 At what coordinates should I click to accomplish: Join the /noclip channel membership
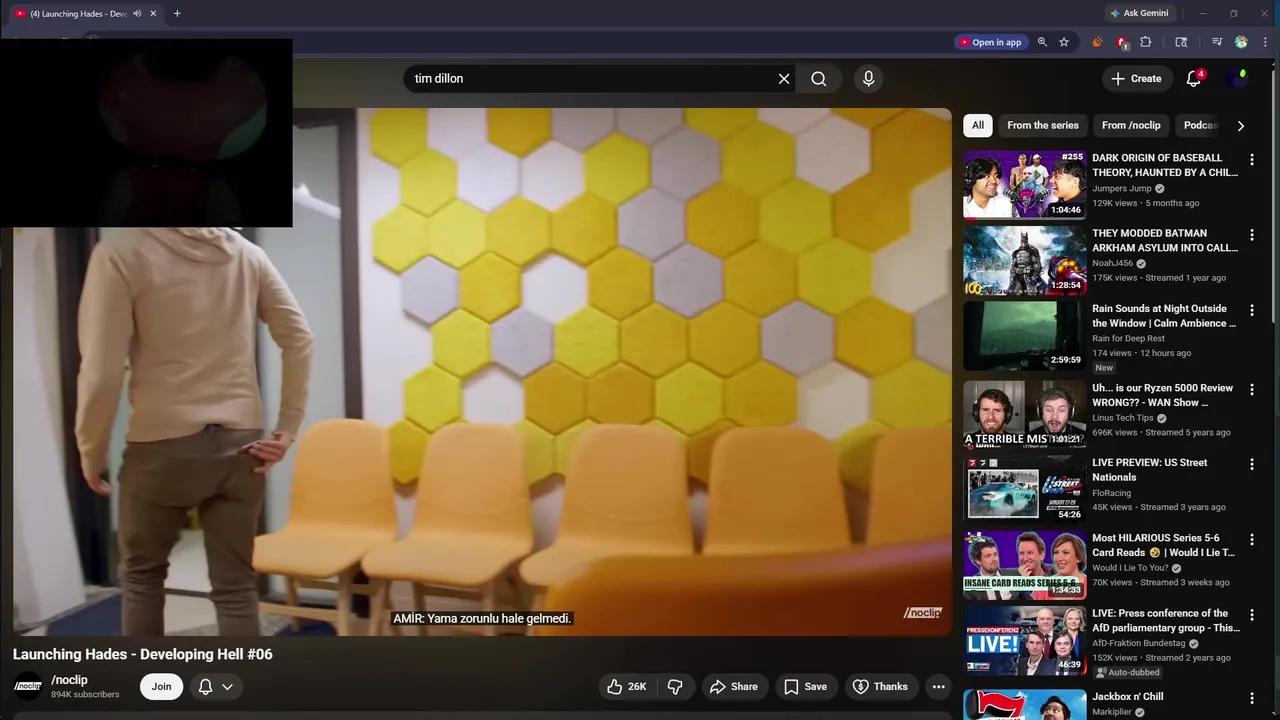[x=161, y=687]
